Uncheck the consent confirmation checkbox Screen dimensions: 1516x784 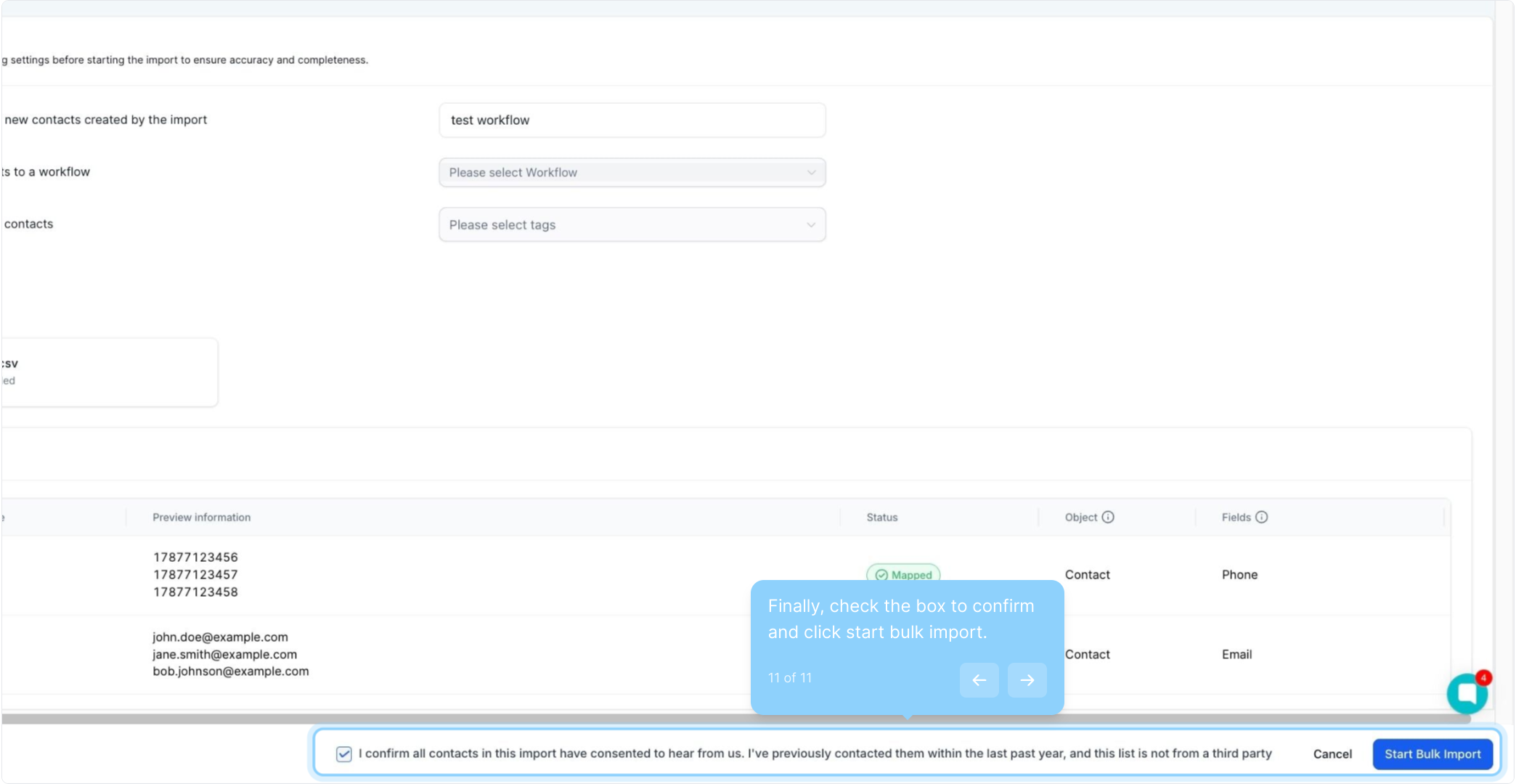[344, 754]
